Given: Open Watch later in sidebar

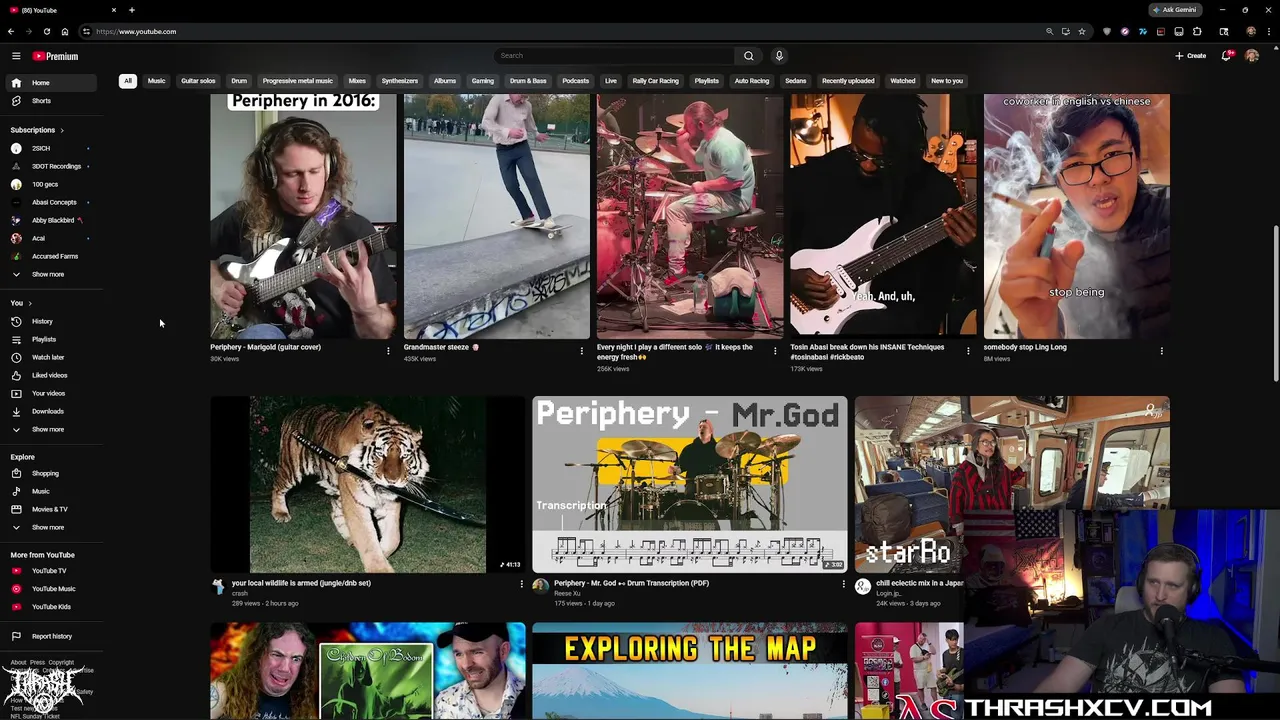Looking at the screenshot, I should (53, 357).
